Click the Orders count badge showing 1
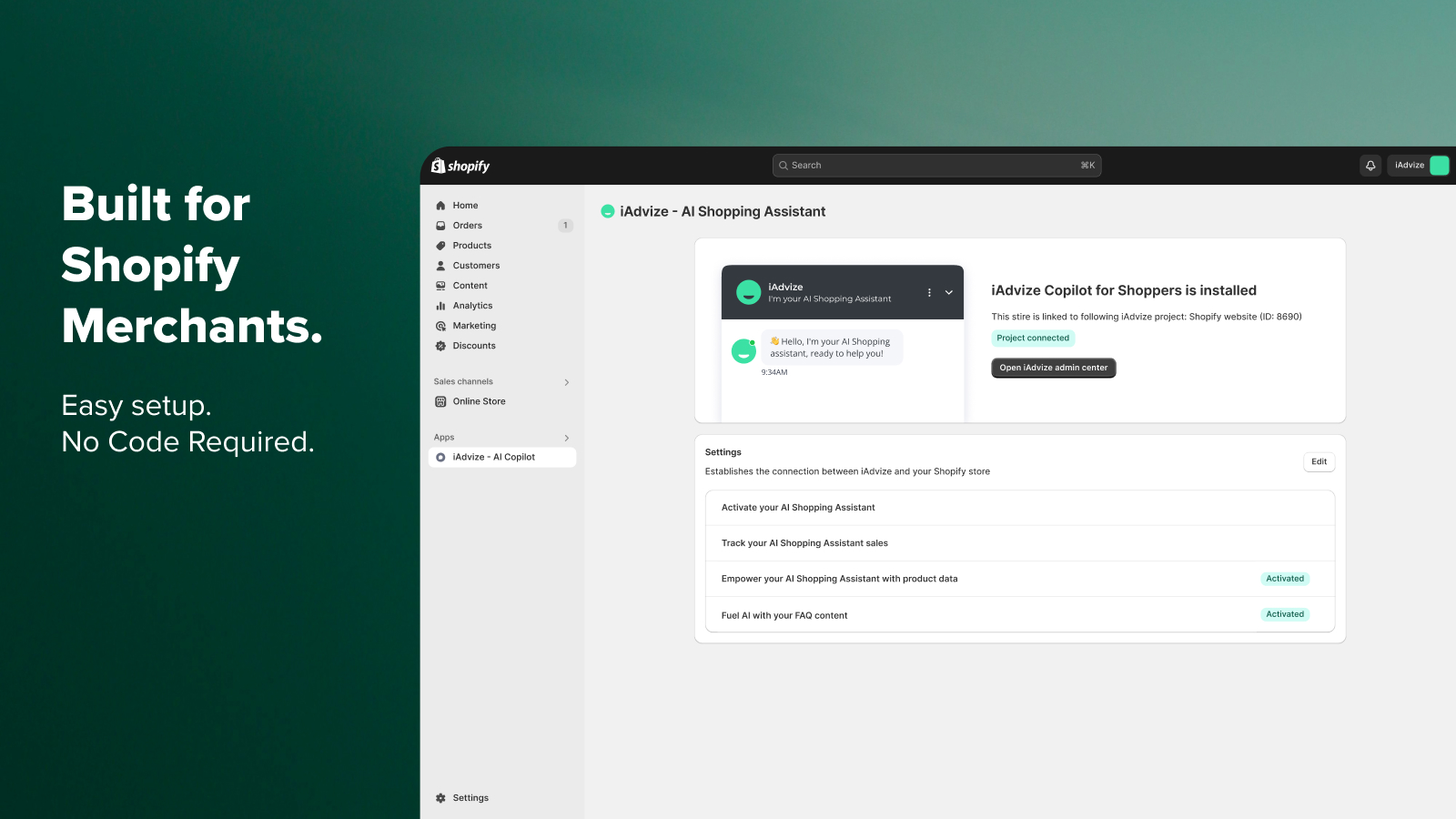1456x819 pixels. pyautogui.click(x=565, y=226)
